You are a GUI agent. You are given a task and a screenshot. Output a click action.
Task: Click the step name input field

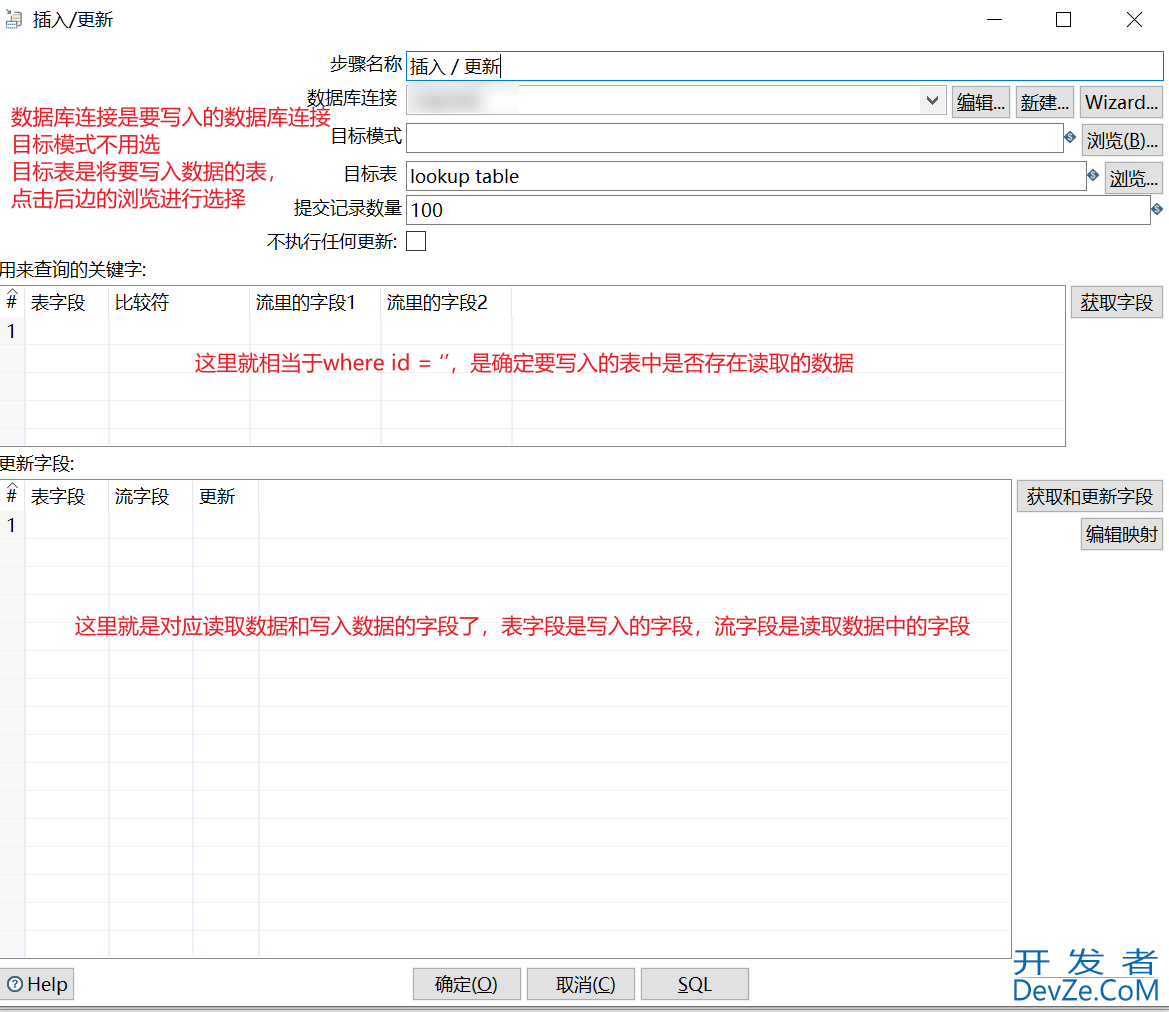point(784,66)
